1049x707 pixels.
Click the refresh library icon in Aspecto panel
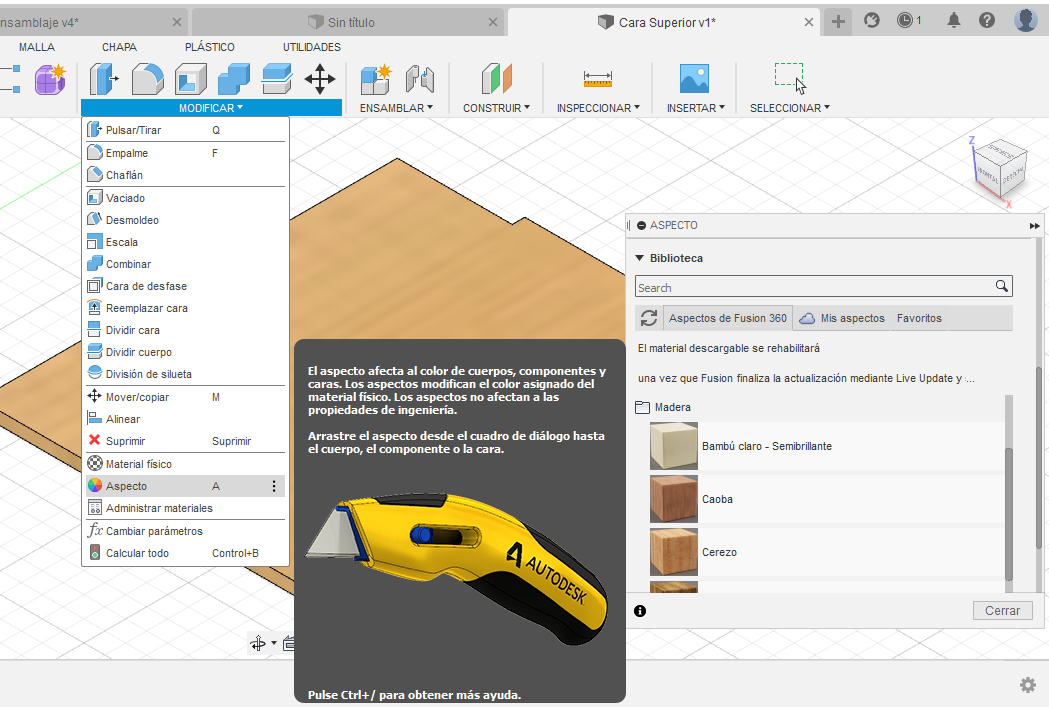[648, 318]
